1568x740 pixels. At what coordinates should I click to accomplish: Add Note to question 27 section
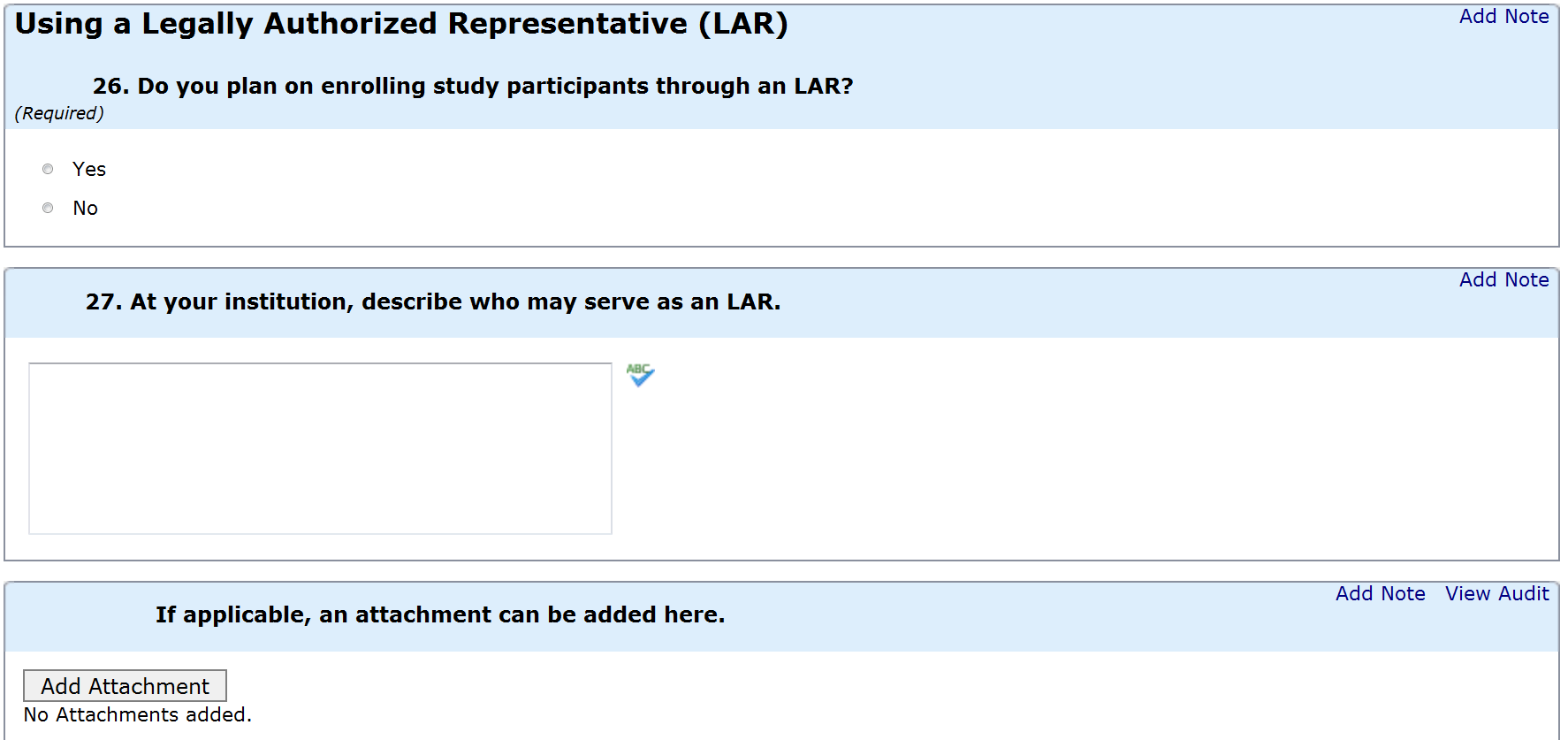tap(1503, 280)
